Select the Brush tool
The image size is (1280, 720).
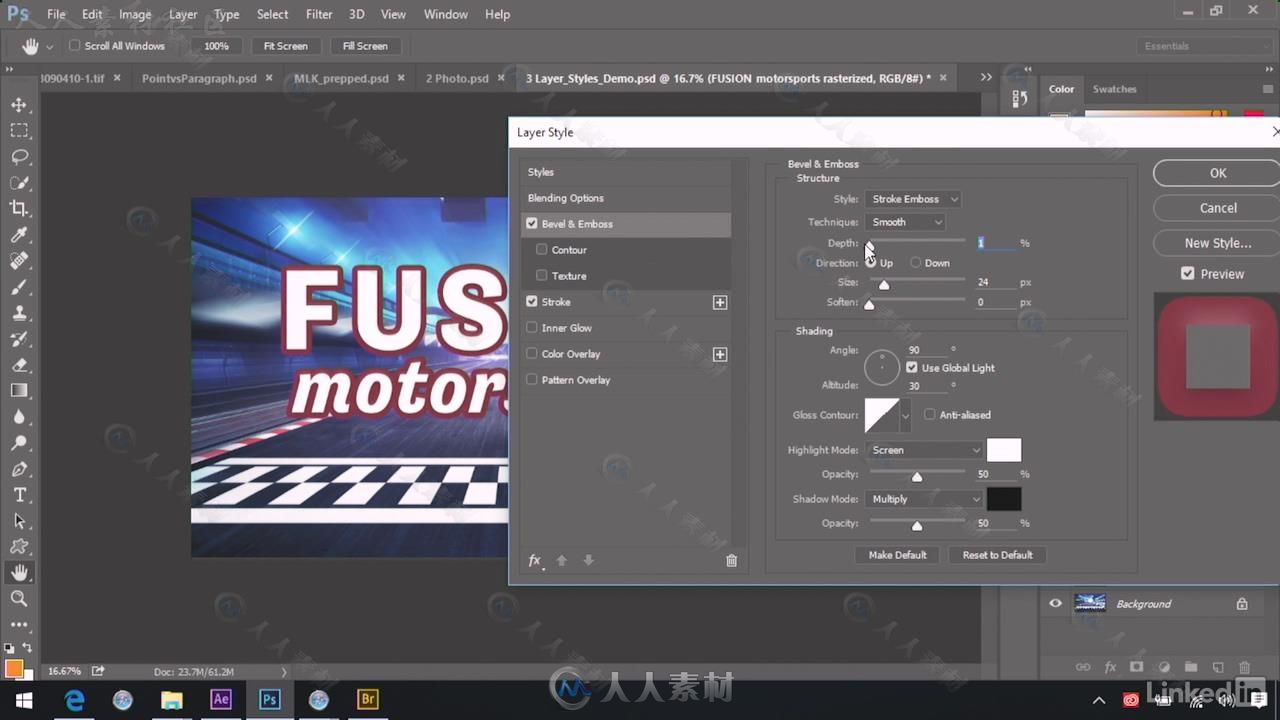pyautogui.click(x=19, y=287)
